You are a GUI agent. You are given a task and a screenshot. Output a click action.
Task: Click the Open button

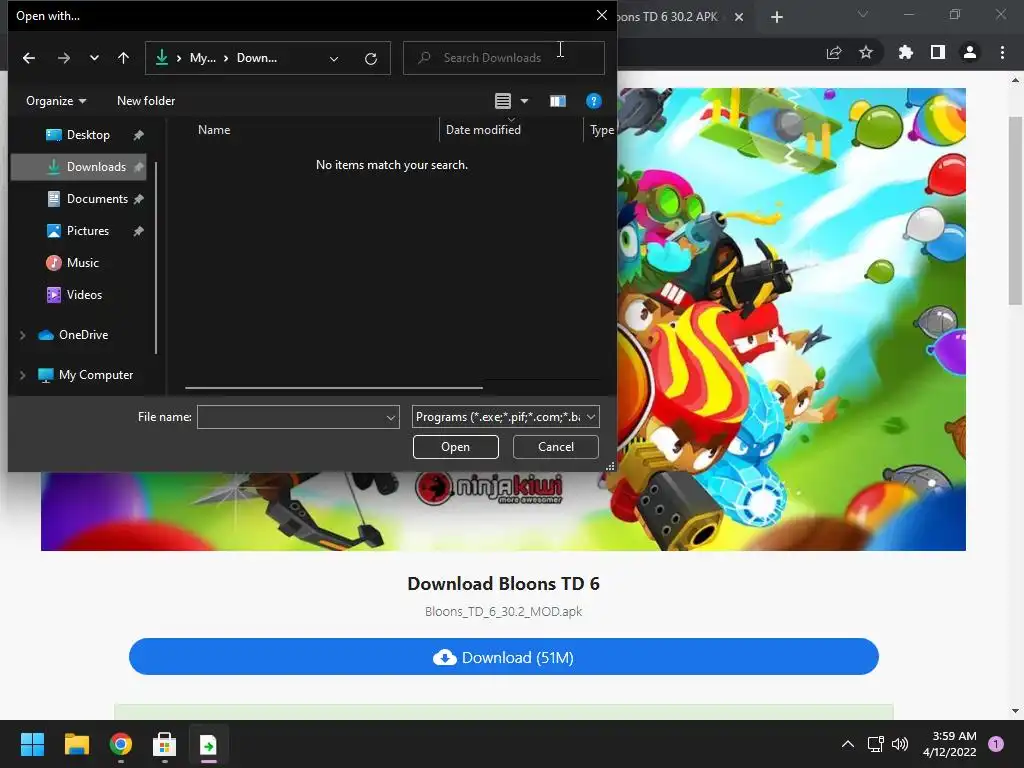[x=456, y=447]
